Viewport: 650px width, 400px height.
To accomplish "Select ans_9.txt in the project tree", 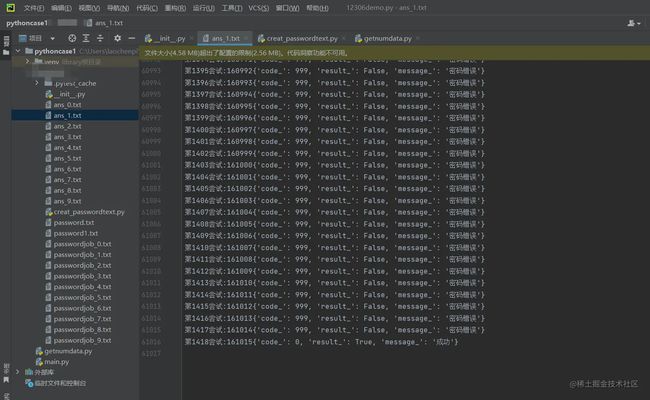I will click(67, 201).
